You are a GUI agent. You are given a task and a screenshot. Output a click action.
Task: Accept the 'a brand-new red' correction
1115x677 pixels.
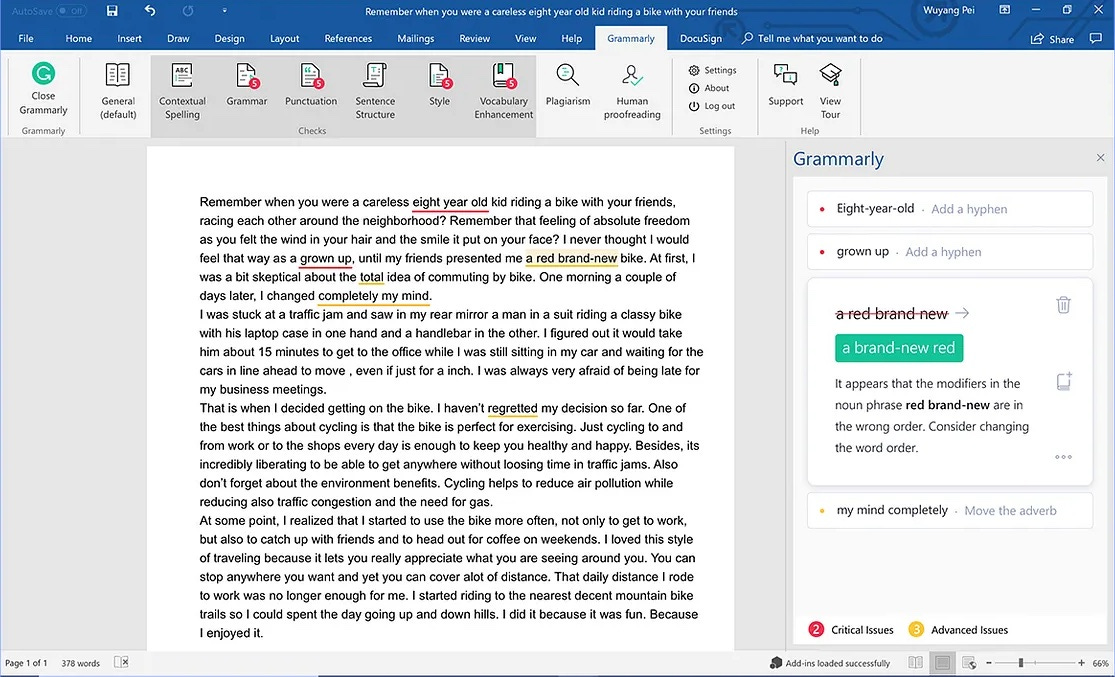click(899, 348)
